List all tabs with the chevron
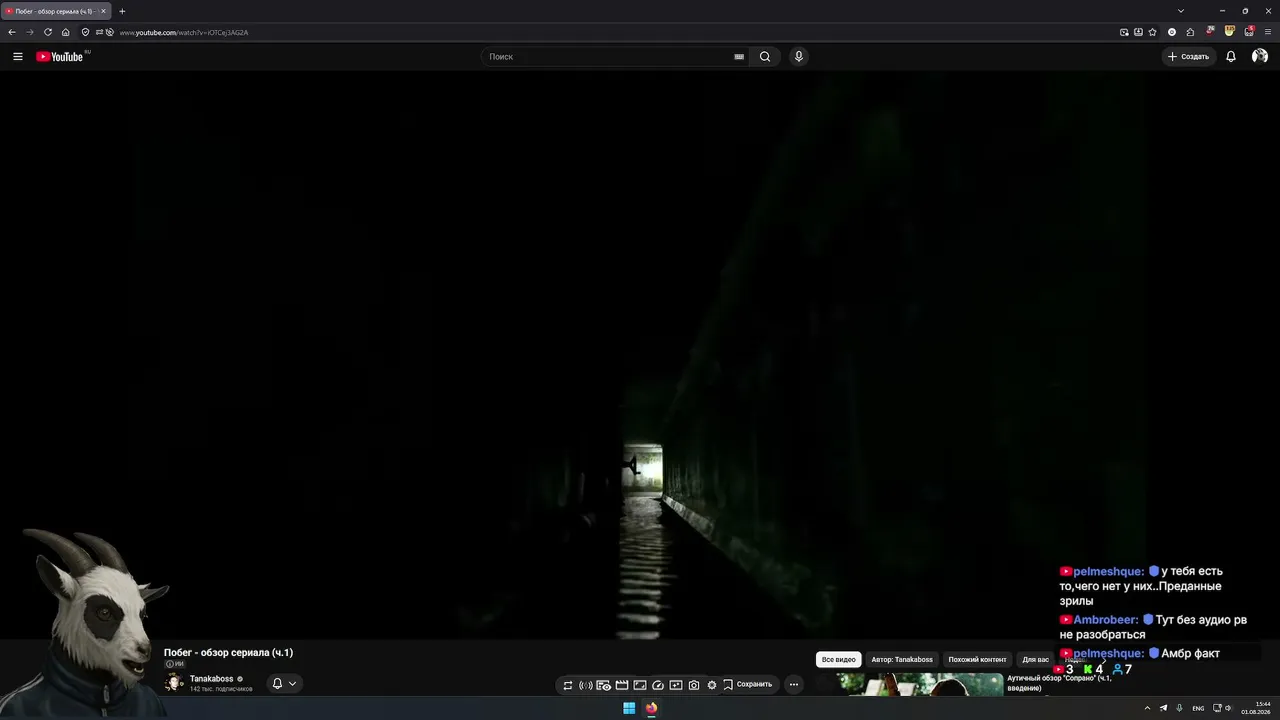This screenshot has width=1280, height=720. 1181,11
